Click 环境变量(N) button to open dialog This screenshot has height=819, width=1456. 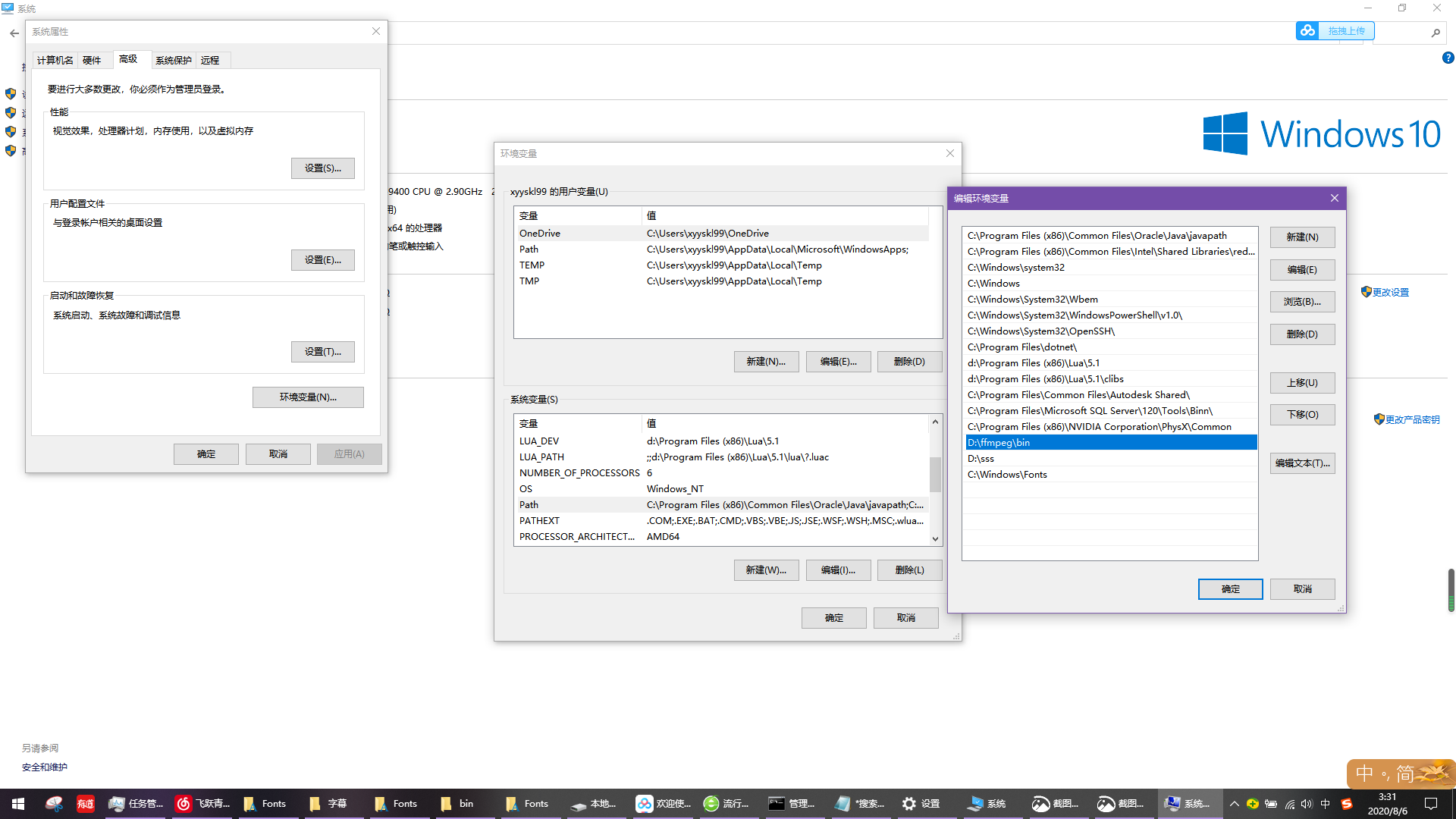pyautogui.click(x=308, y=396)
